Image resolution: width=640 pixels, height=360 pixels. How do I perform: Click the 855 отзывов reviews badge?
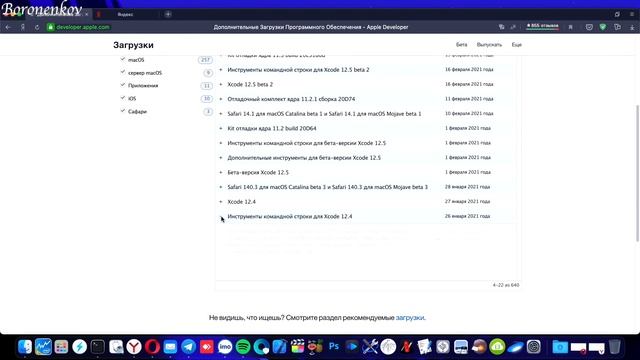coord(542,27)
